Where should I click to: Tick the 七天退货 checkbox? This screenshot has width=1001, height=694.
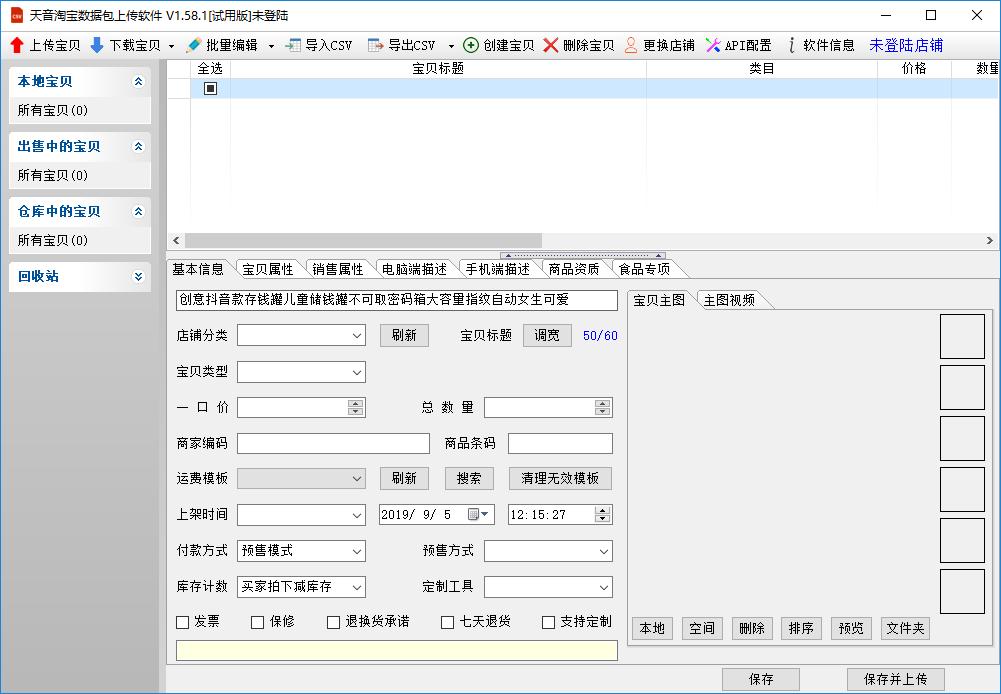coord(448,622)
